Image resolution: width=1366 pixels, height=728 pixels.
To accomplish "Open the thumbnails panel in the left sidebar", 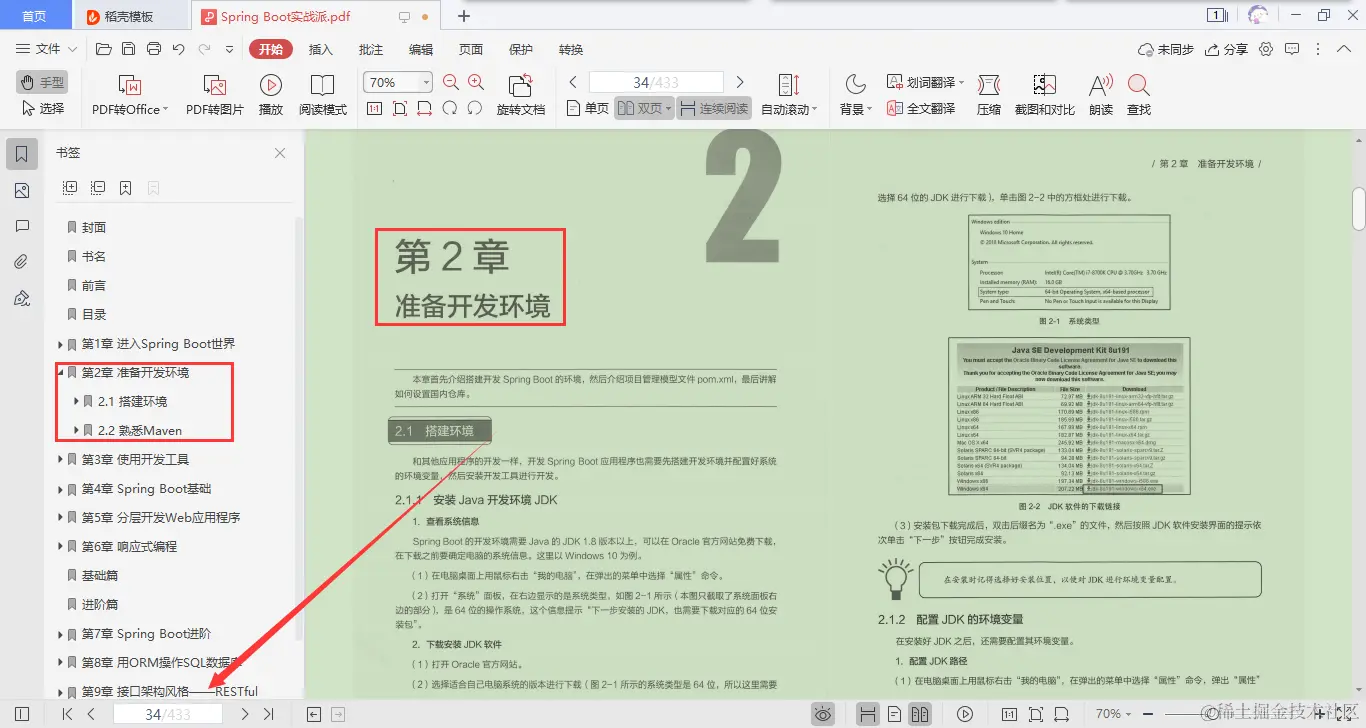I will click(x=22, y=190).
